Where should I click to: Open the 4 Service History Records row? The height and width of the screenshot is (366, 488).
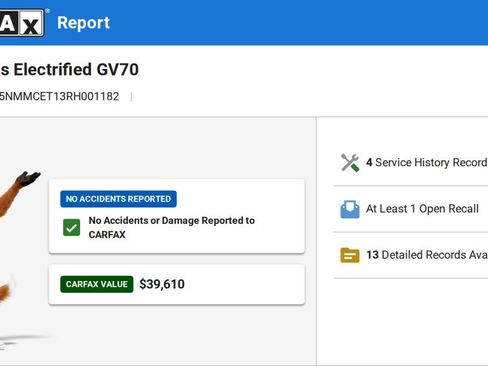click(411, 163)
